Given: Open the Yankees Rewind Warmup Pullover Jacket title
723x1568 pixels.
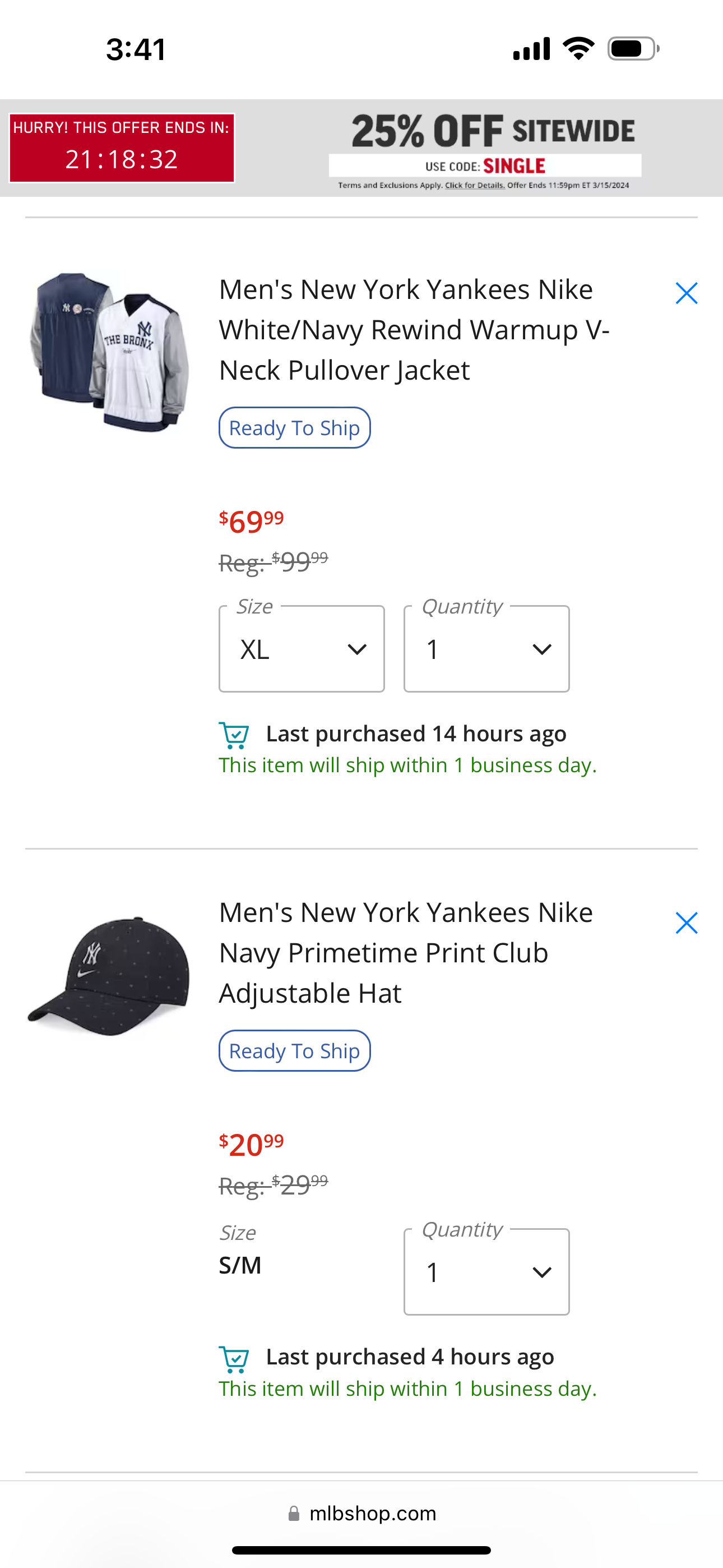Looking at the screenshot, I should [x=414, y=329].
